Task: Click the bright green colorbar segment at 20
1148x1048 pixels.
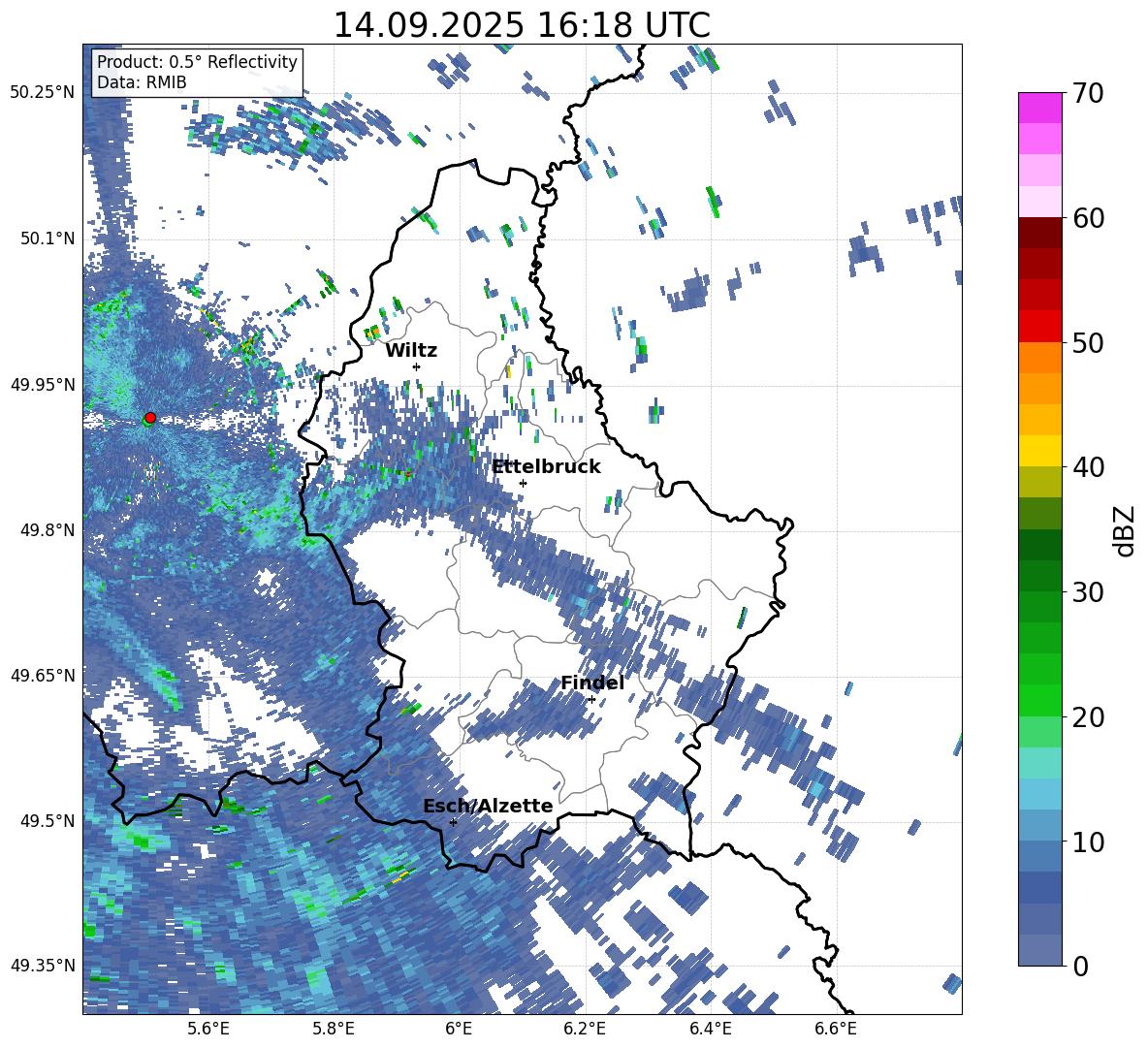Action: tap(1039, 700)
